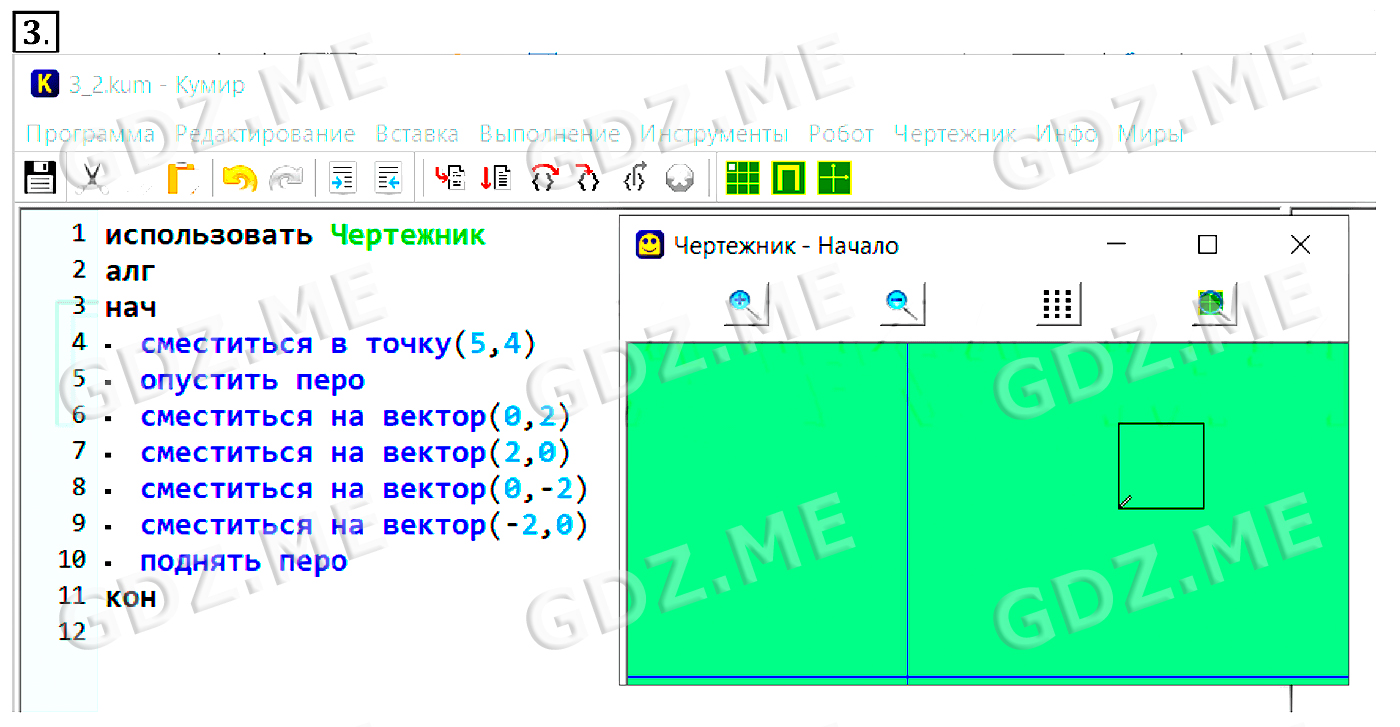
Task: Click the red down-arrow run program icon
Action: pyautogui.click(x=495, y=179)
